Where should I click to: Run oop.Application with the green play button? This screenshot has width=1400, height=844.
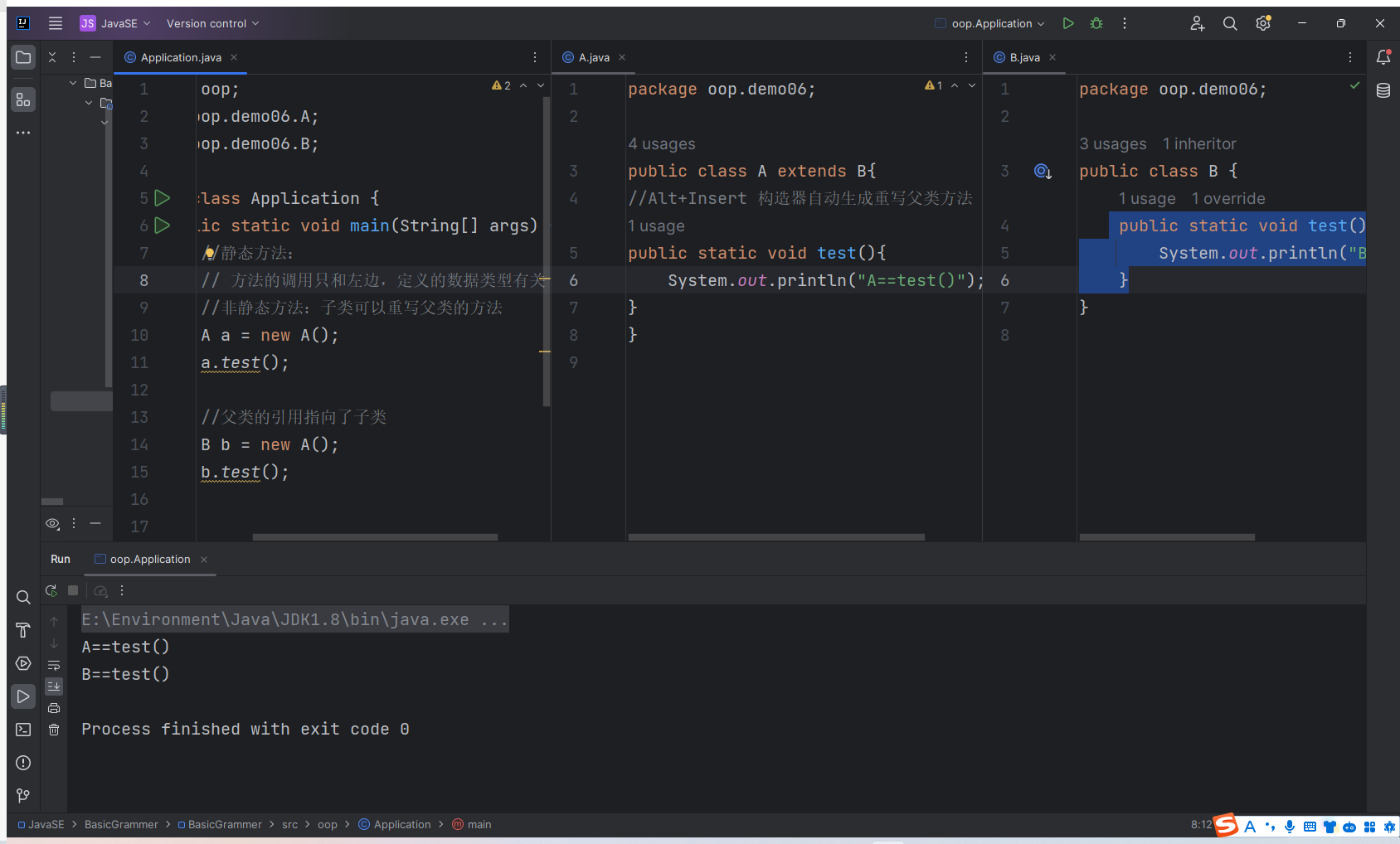tap(1068, 23)
